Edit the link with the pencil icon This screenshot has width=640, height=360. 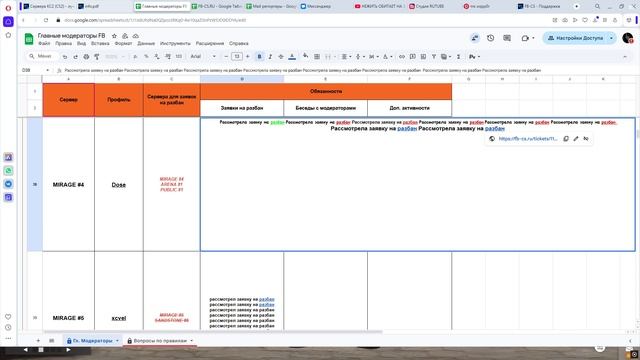tap(576, 139)
